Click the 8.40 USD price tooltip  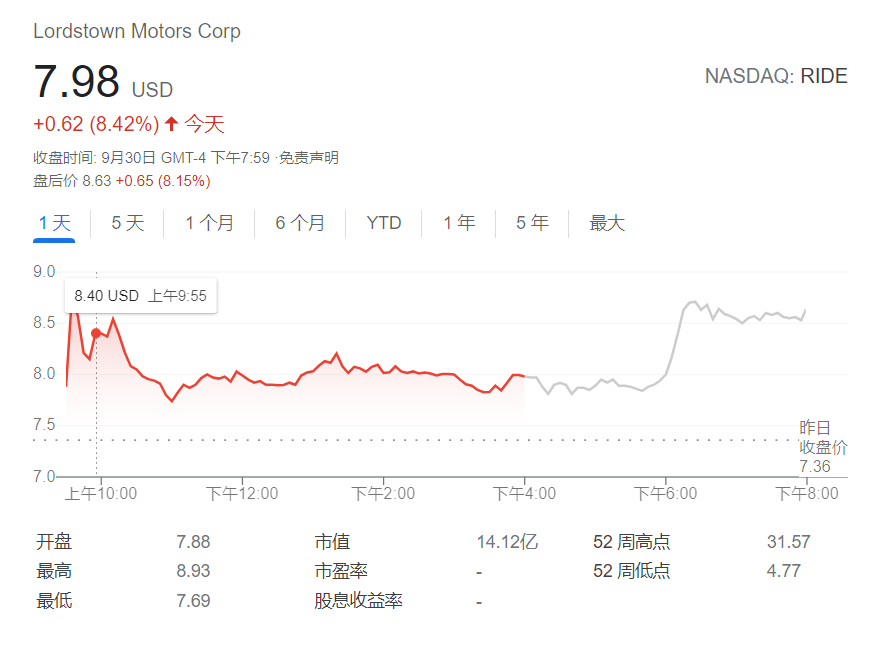pos(141,296)
